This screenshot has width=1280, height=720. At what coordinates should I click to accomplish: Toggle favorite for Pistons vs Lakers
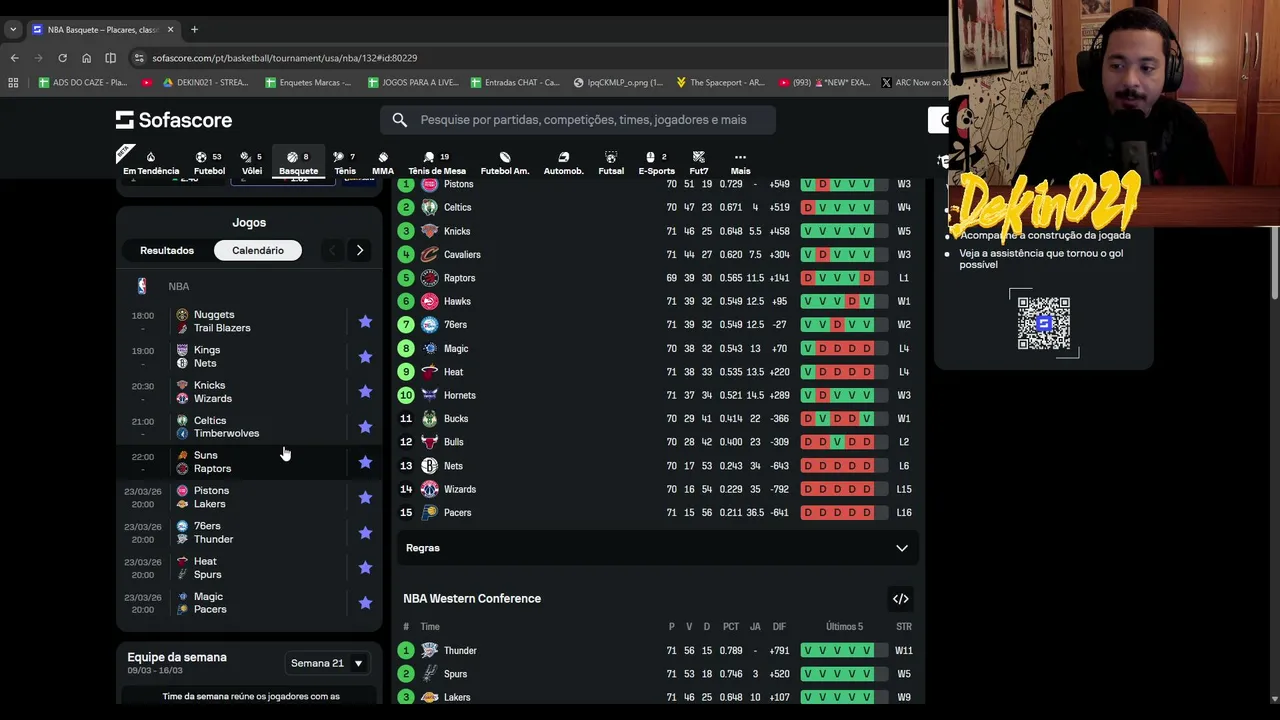(x=365, y=497)
